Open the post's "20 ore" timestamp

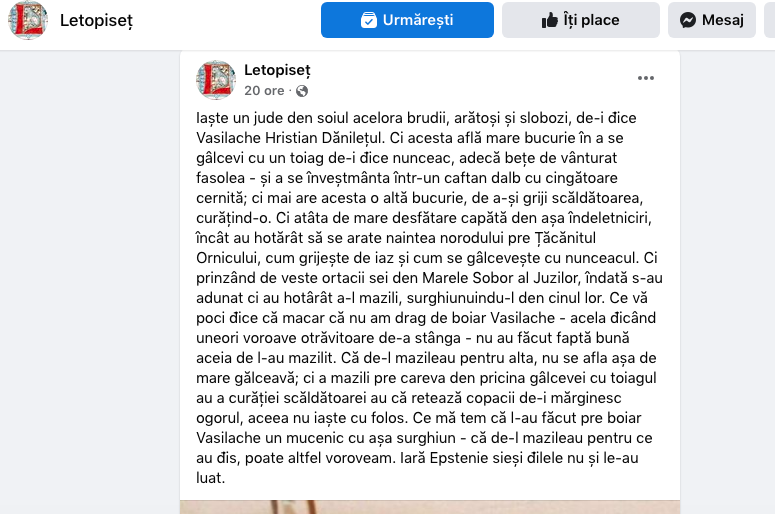click(x=265, y=90)
